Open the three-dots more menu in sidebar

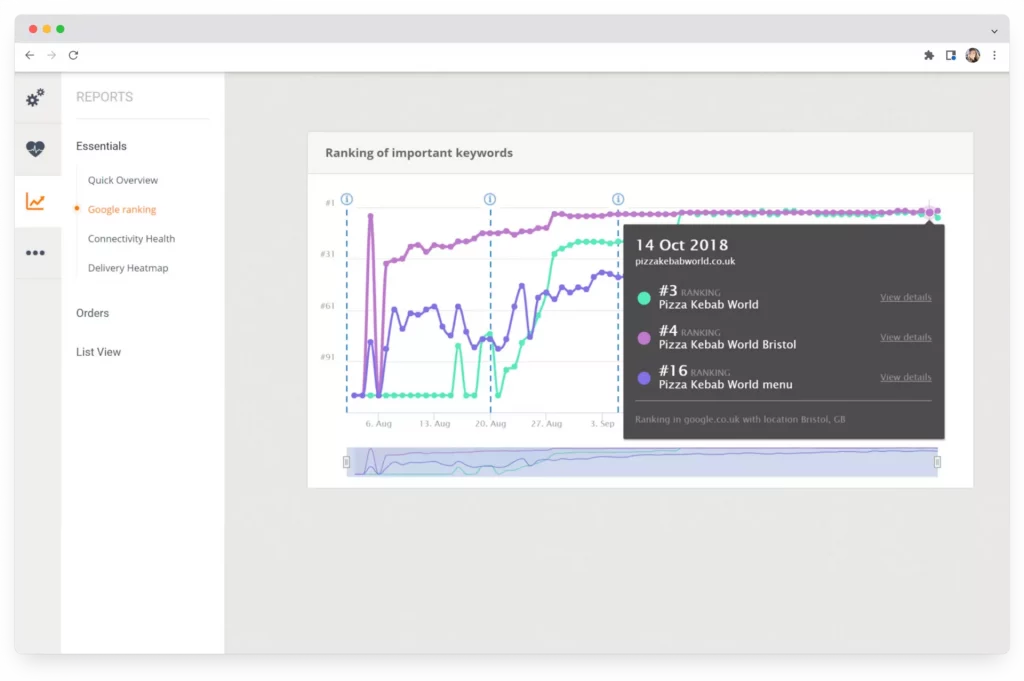click(35, 253)
